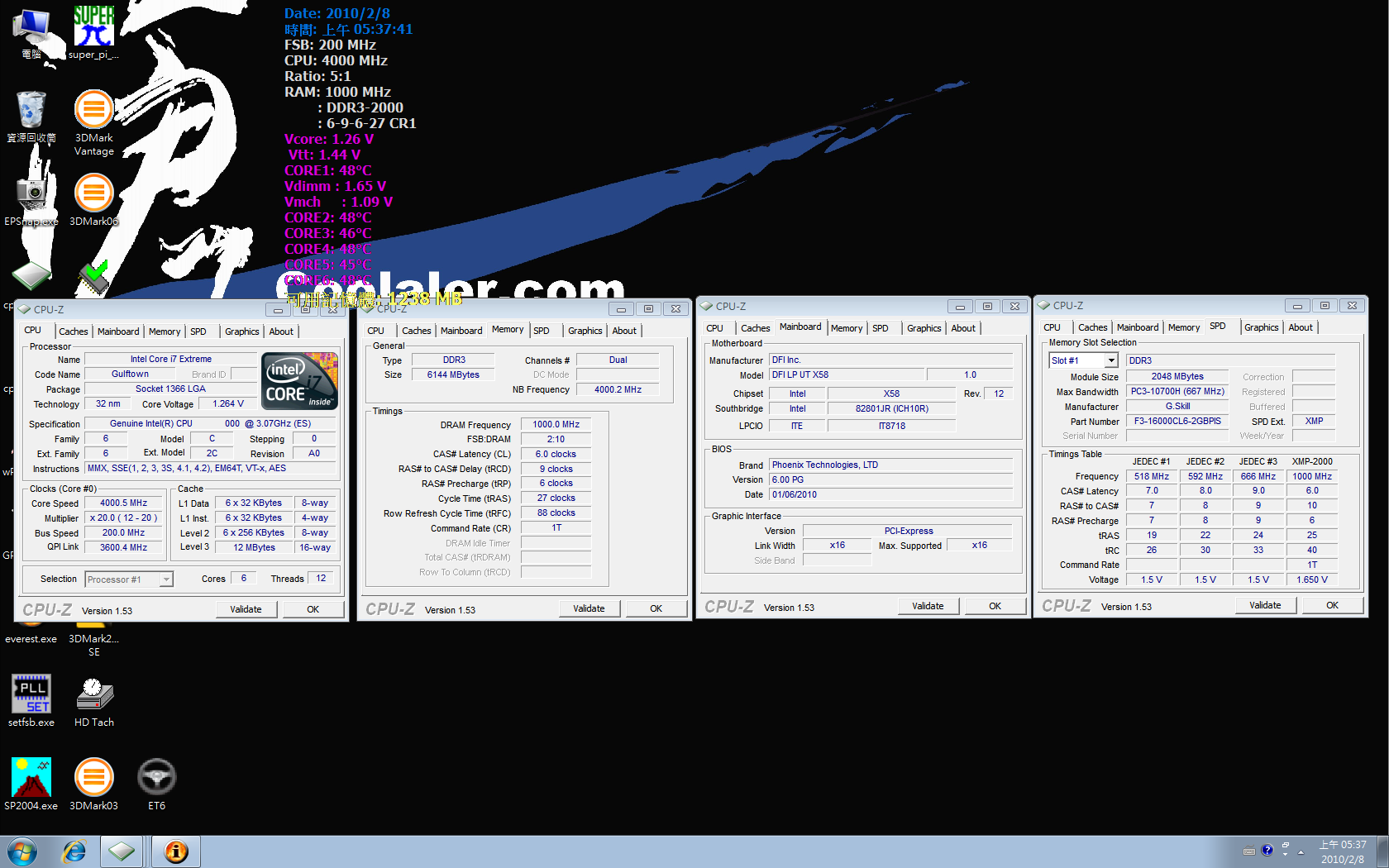Select Memory tab in Mainboard CPU-Z window
Viewport: 1389px width, 868px height.
(x=847, y=328)
